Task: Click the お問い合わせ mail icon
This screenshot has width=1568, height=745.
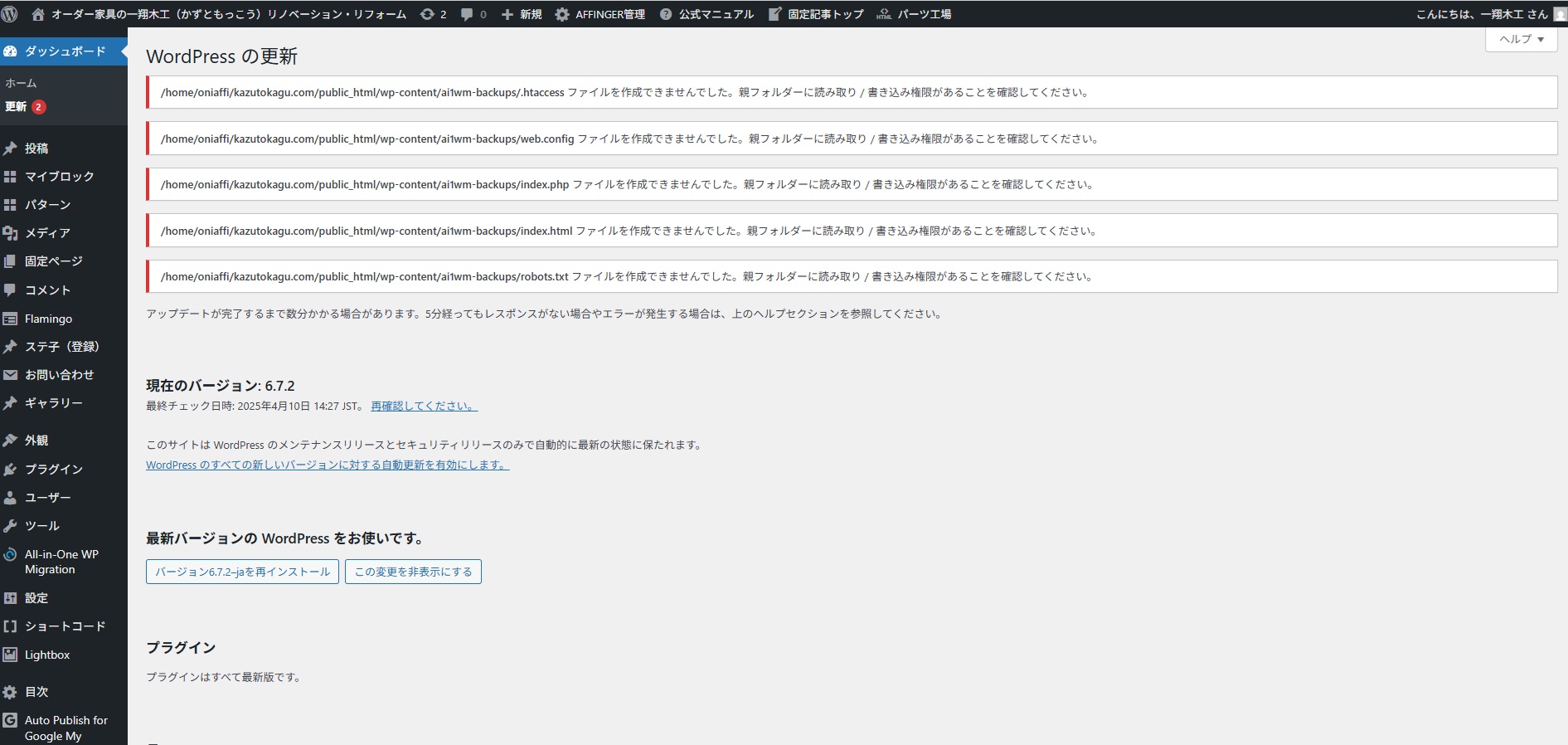Action: tap(10, 375)
